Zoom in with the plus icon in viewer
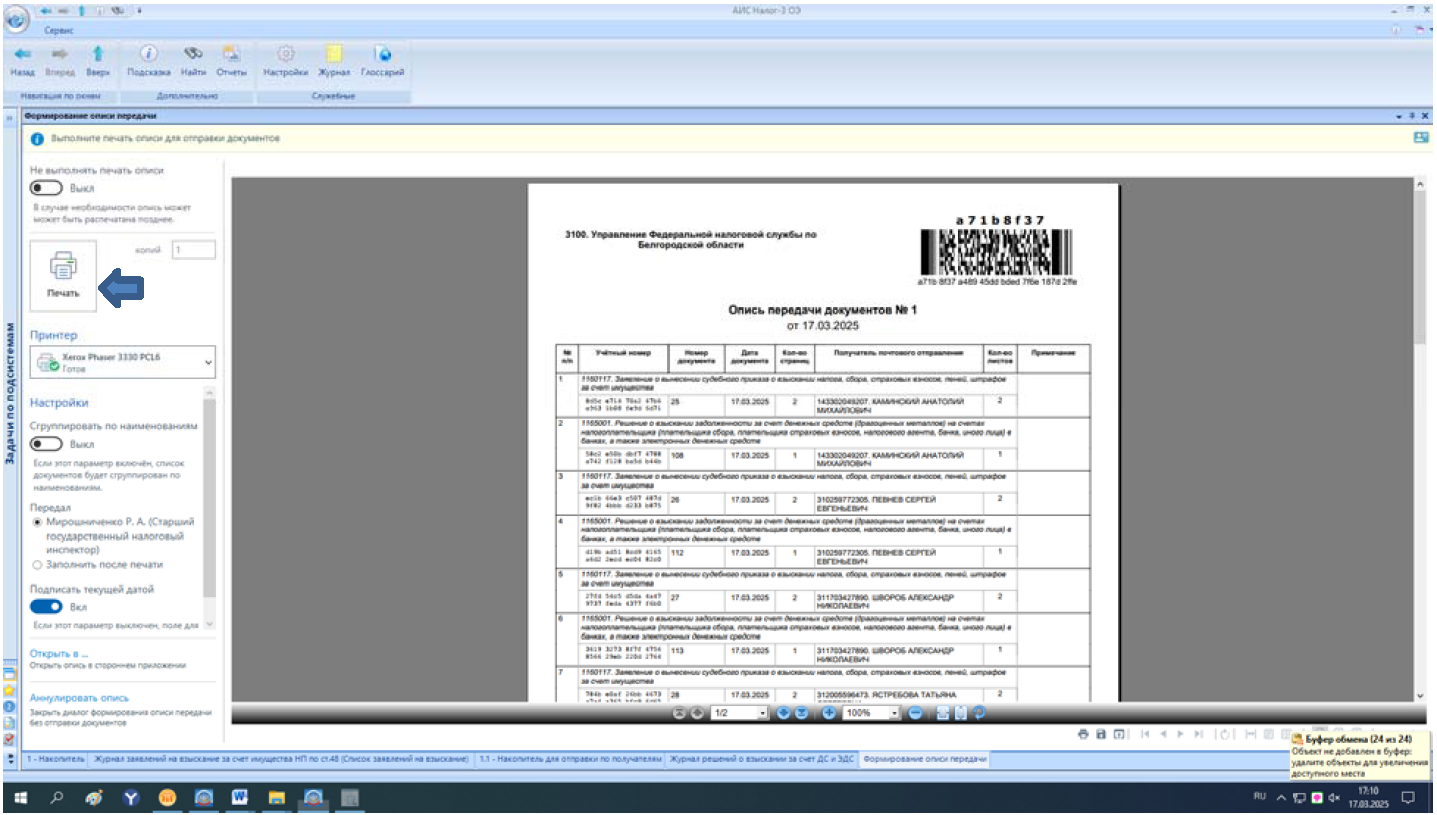The height and width of the screenshot is (815, 1437). click(x=829, y=713)
